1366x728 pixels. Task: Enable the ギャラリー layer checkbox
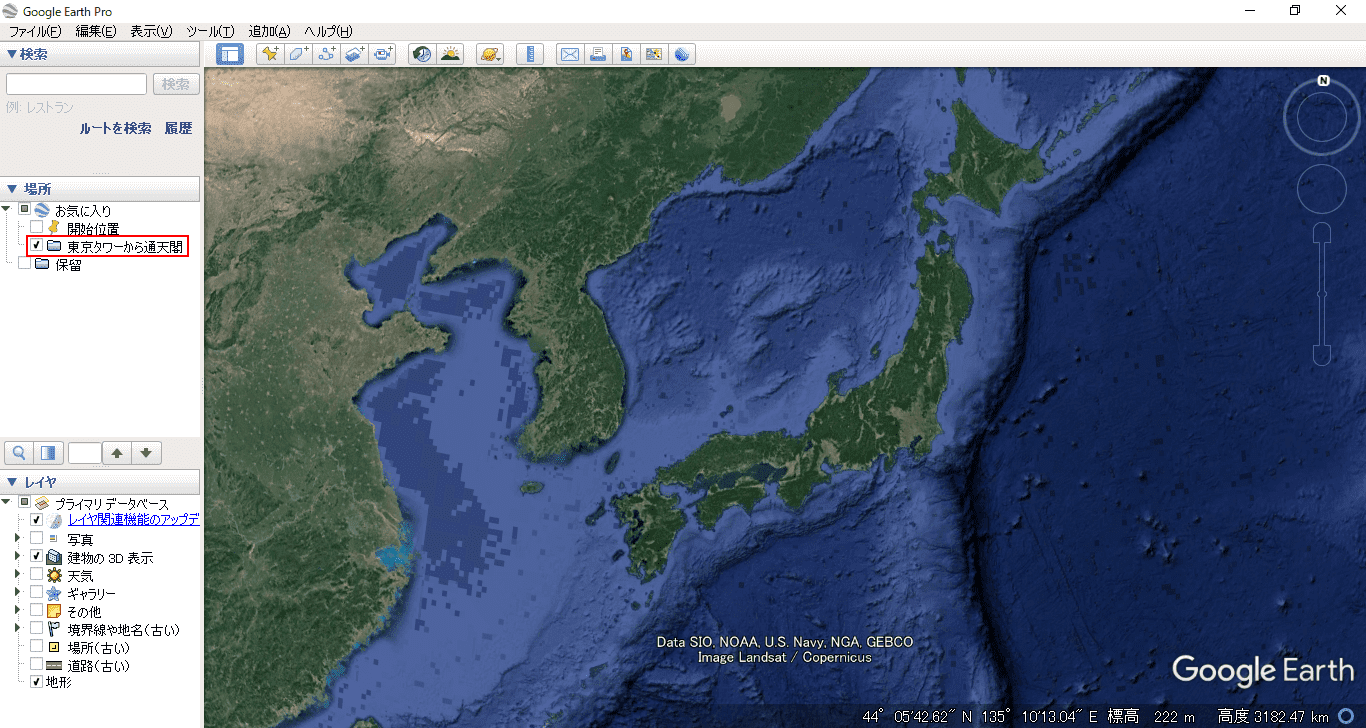click(x=36, y=593)
